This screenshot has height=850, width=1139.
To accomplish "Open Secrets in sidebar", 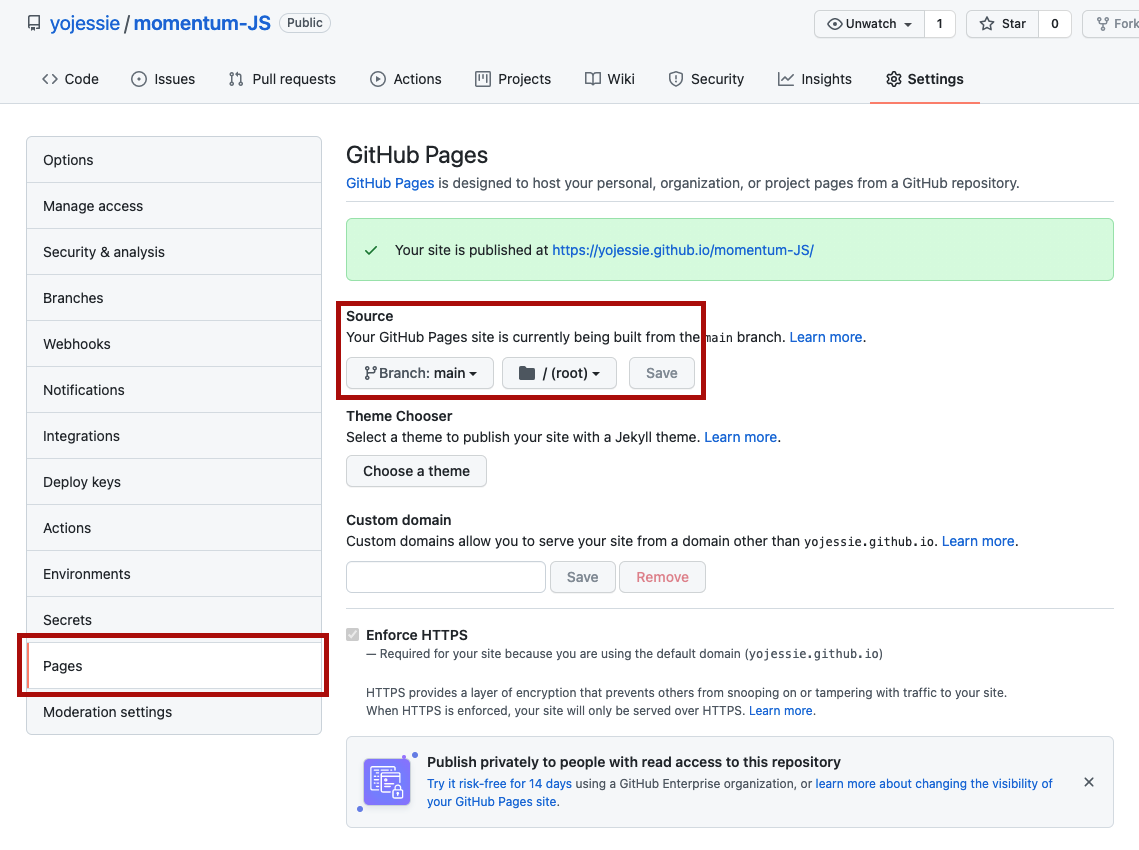I will tap(174, 620).
